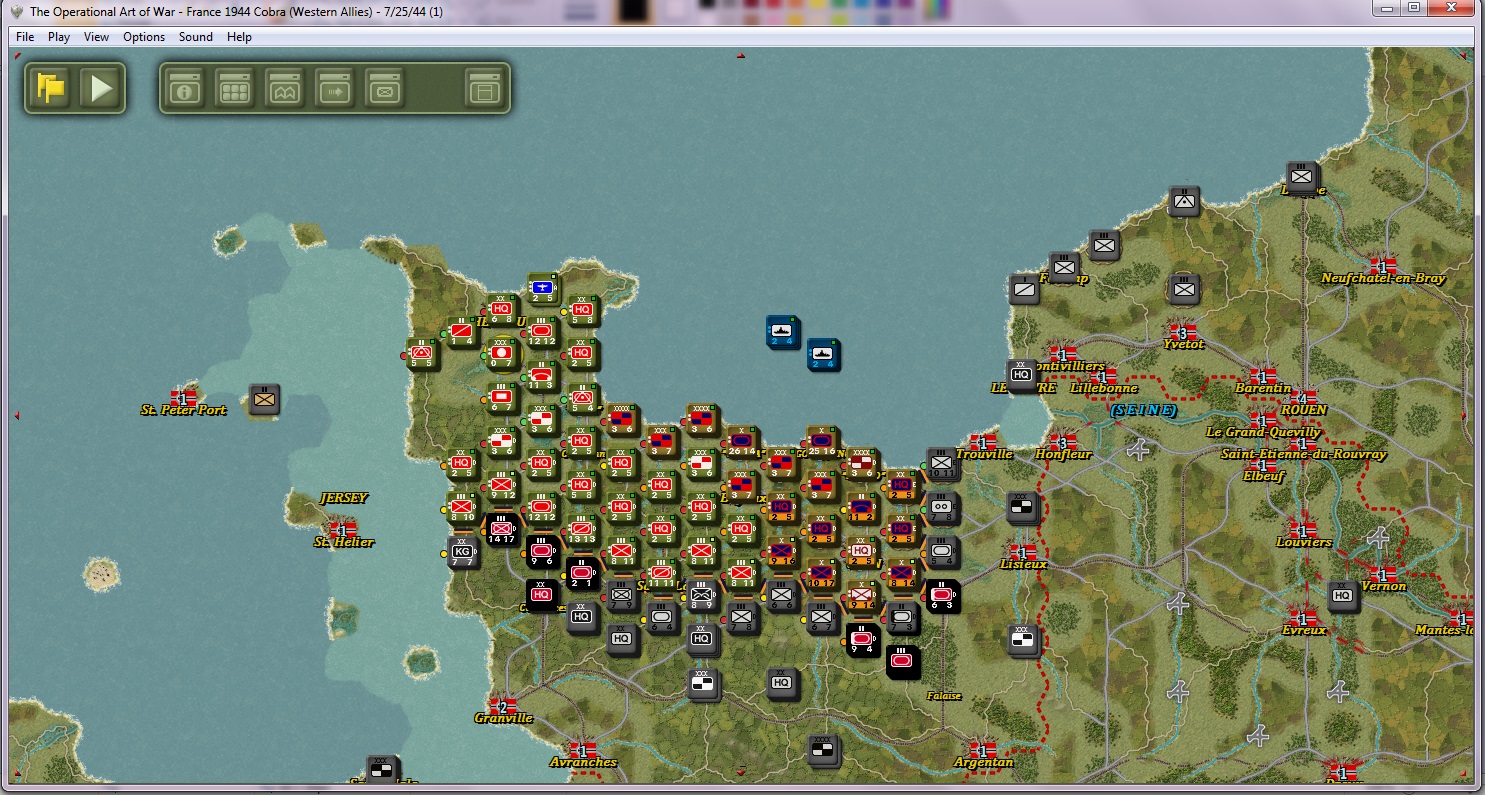Click the flag marker above Avranches
The width and height of the screenshot is (1485, 795).
tap(583, 750)
